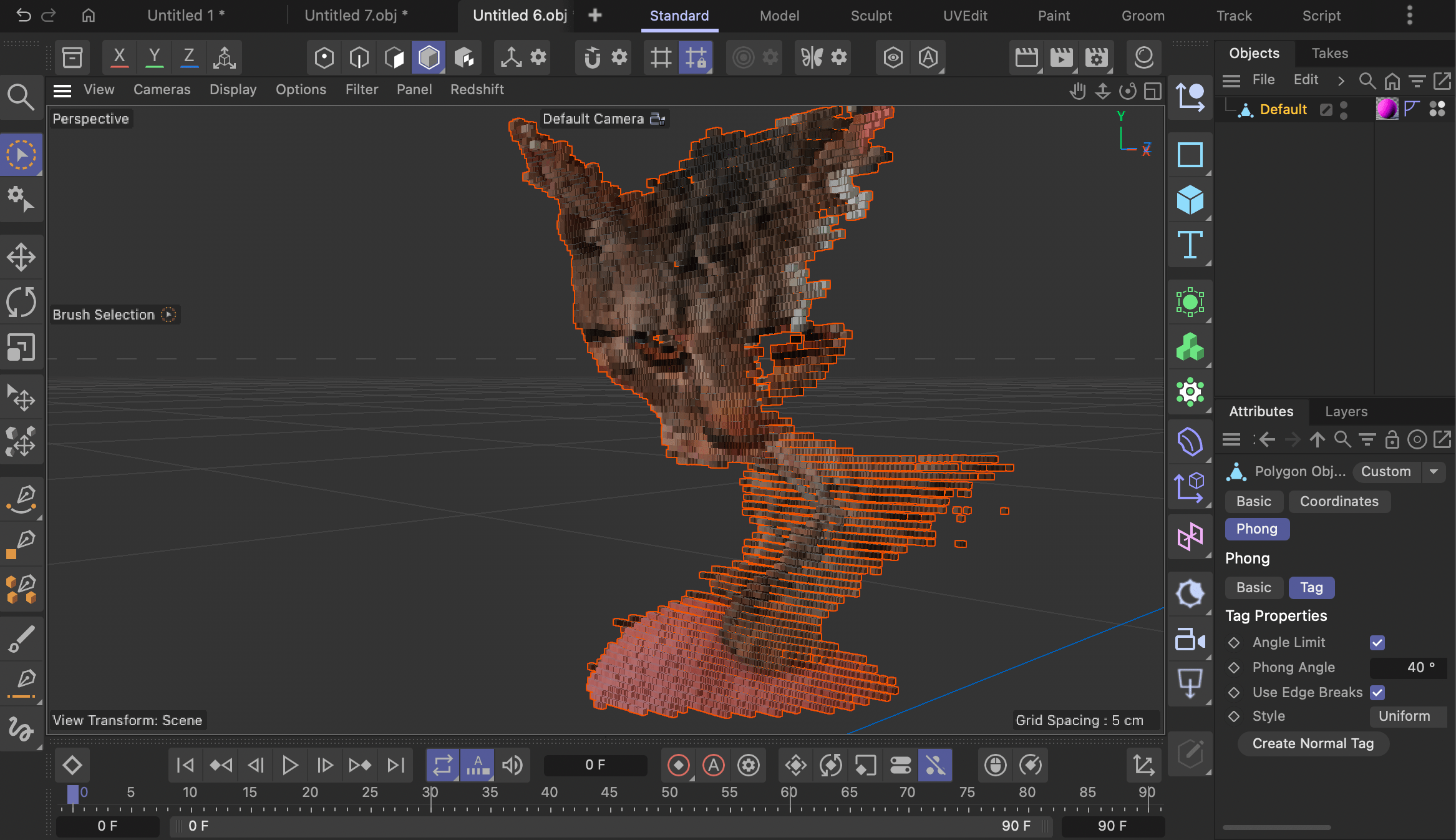Select the Rotate tool
This screenshot has width=1456, height=840.
pos(21,303)
